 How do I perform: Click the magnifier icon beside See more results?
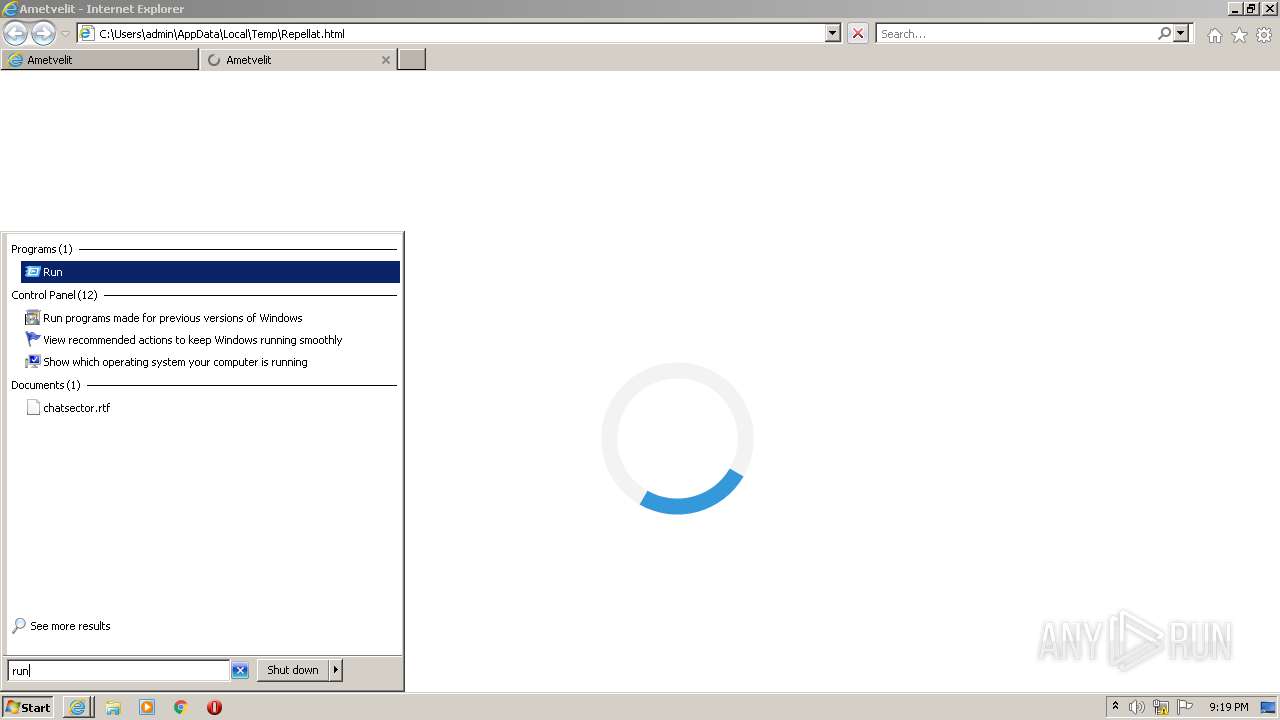(19, 626)
